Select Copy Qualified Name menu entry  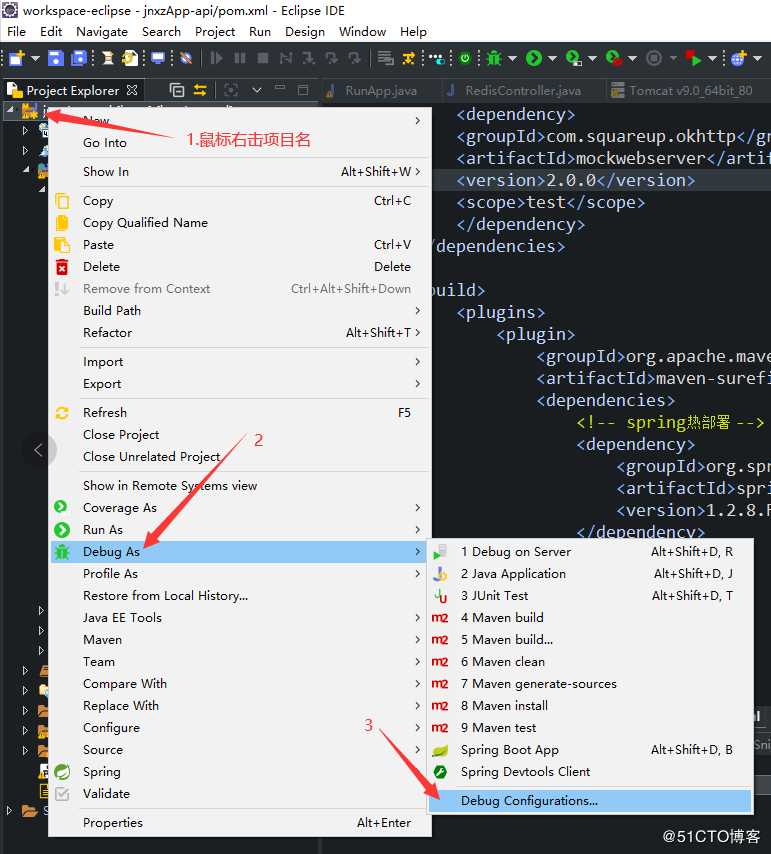tap(240, 223)
